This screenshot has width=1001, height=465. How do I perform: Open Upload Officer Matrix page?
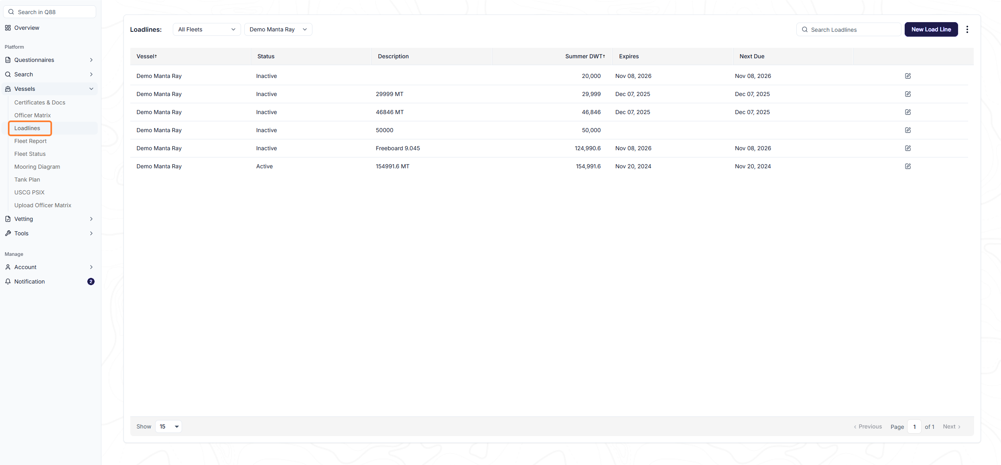43,205
